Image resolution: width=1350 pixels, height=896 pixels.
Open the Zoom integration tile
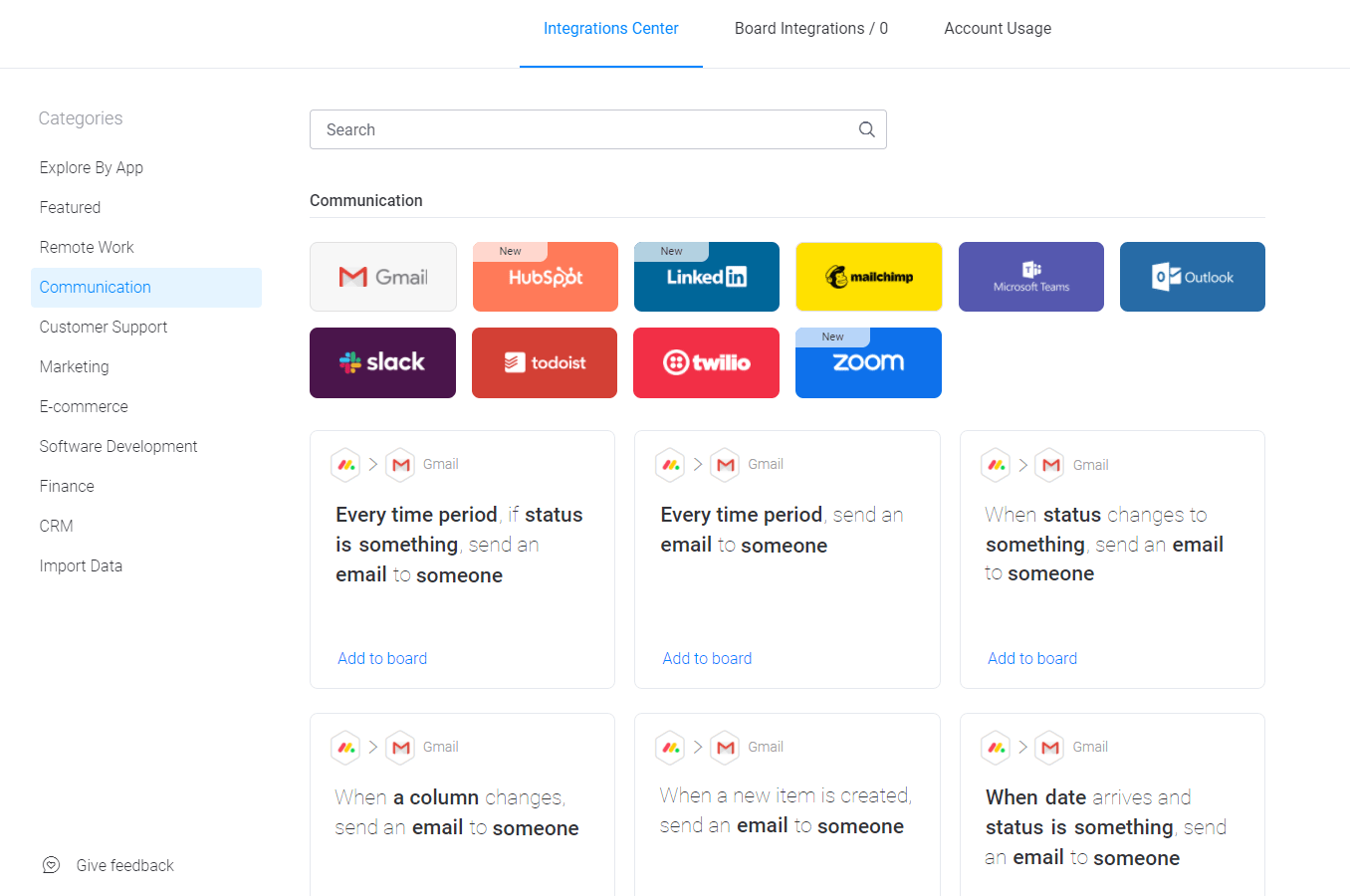click(868, 362)
